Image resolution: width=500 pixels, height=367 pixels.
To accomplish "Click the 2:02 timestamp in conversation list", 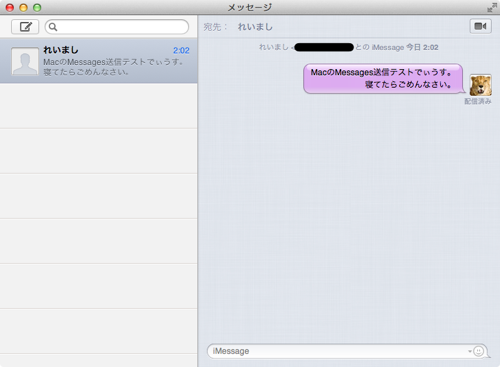I will (181, 50).
